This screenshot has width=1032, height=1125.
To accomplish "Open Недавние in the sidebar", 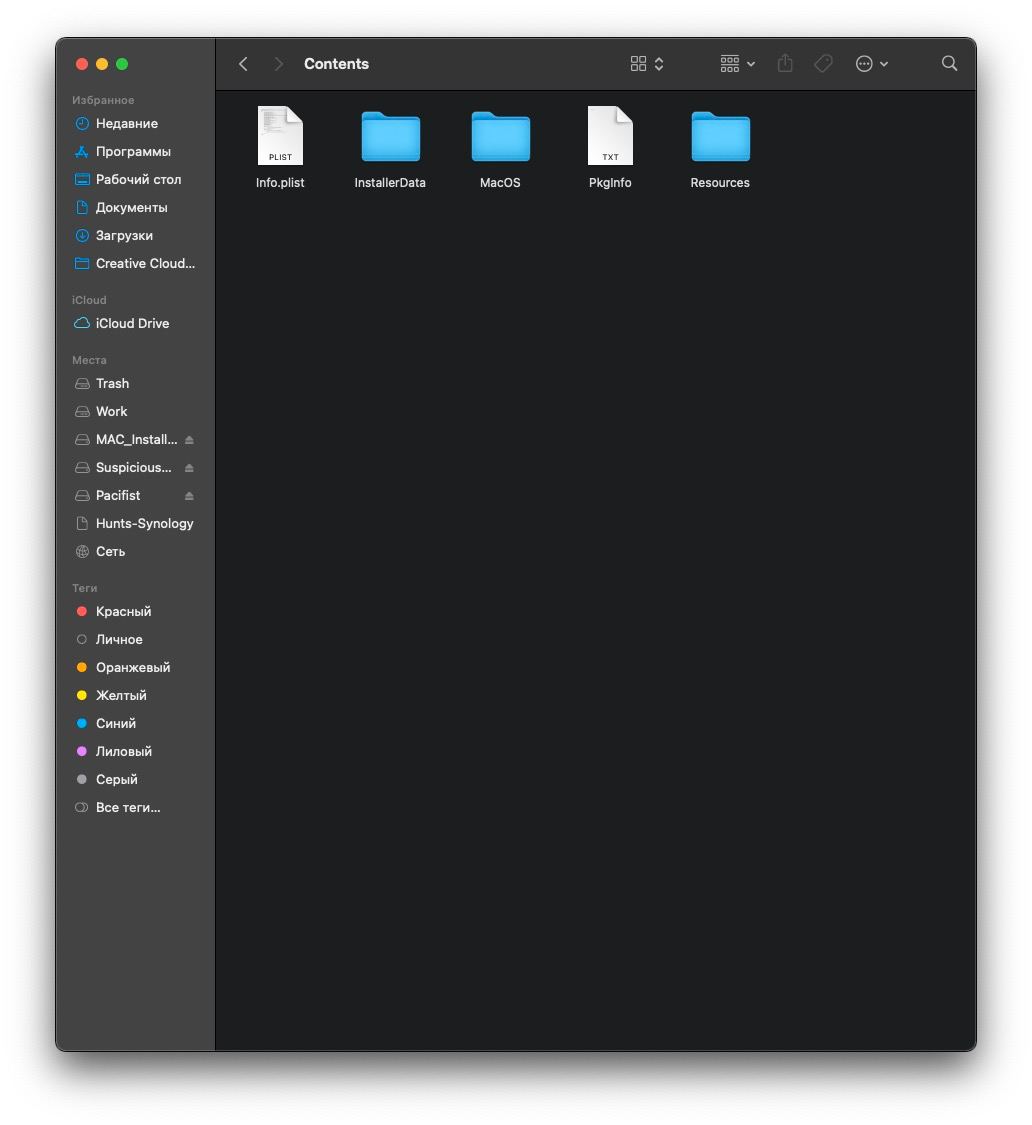I will tap(135, 123).
